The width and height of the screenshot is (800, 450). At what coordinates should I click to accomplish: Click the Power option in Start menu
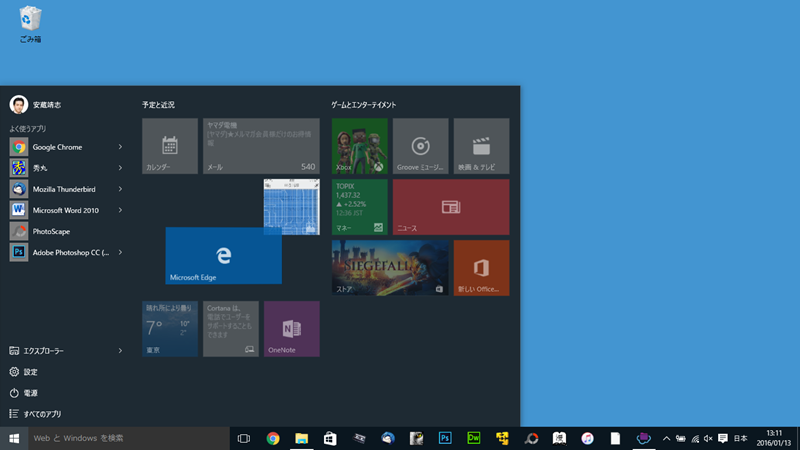click(x=30, y=393)
